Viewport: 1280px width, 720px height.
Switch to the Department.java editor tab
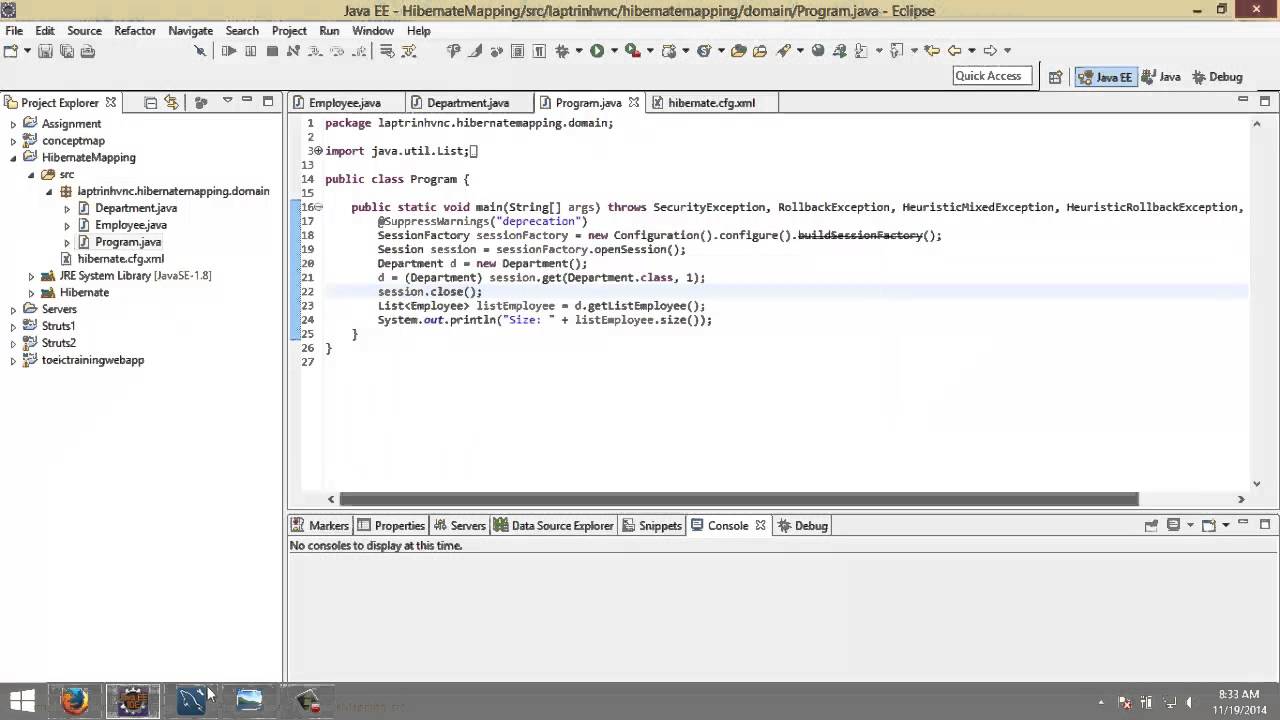click(468, 102)
